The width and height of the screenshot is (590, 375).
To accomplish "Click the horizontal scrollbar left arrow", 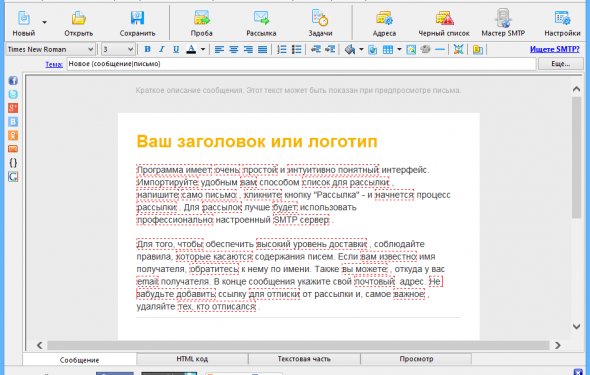I will point(40,345).
